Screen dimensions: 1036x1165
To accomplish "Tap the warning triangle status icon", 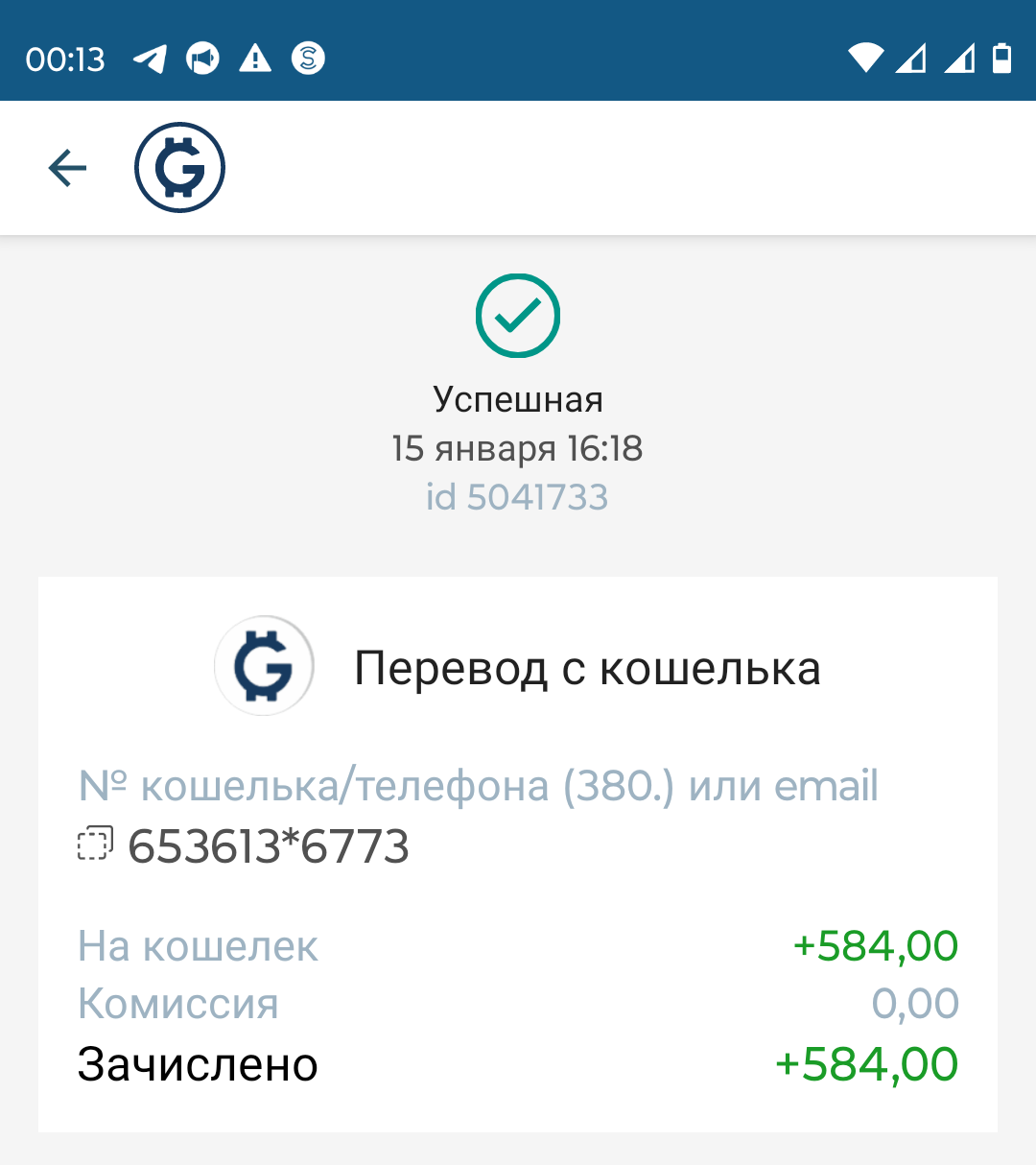I will pyautogui.click(x=255, y=59).
